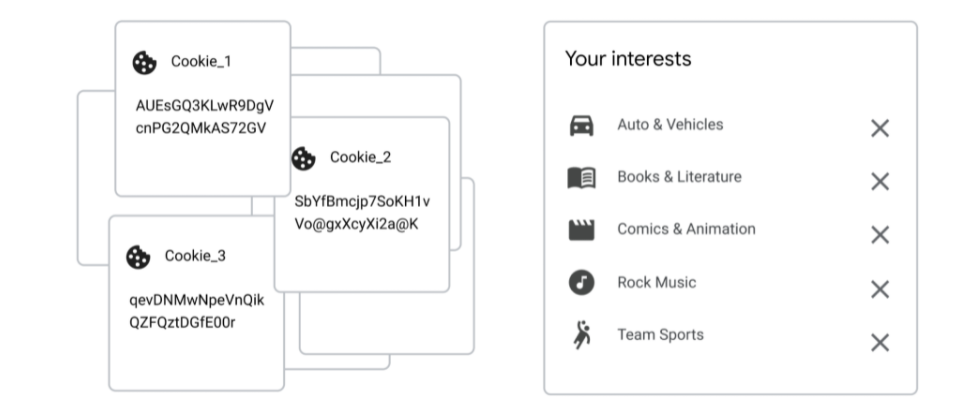Viewport: 955px width, 416px height.
Task: Click the cookie icon beside Cookie_3
Action: pos(137,257)
